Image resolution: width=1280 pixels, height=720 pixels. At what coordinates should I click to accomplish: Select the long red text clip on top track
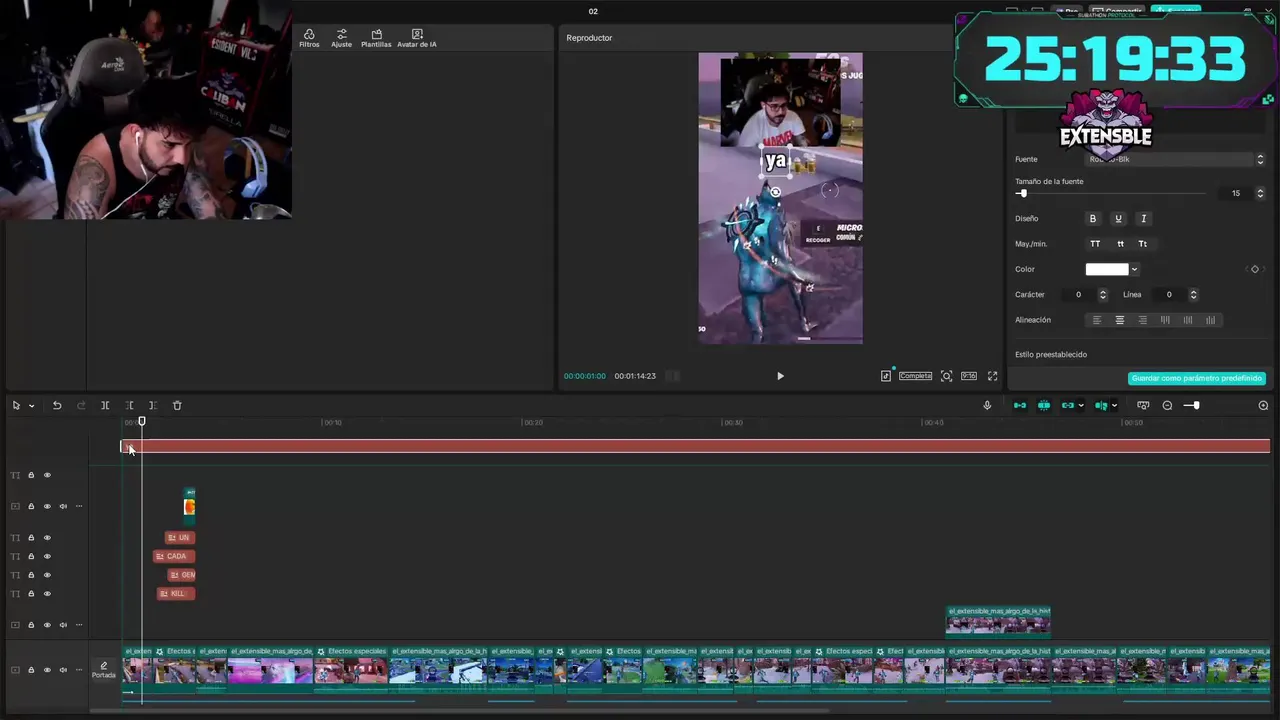coord(696,446)
